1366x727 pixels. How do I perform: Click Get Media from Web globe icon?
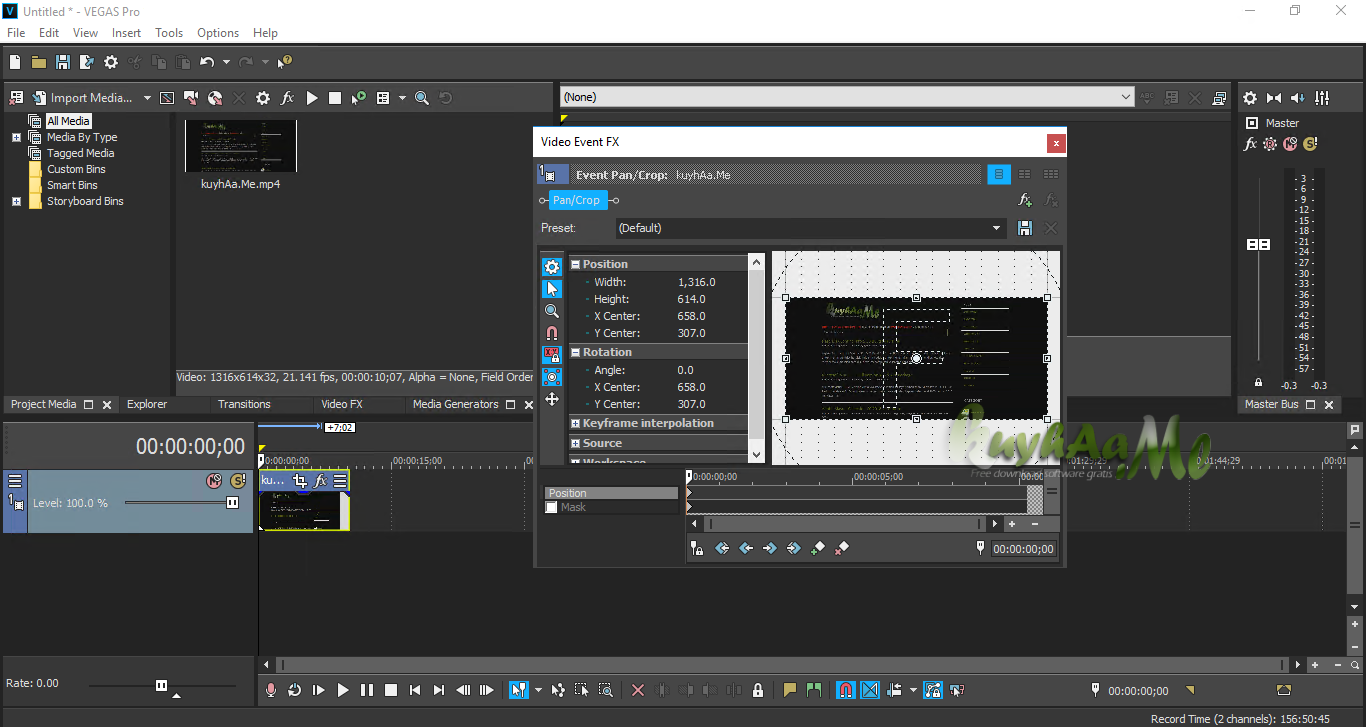[215, 98]
